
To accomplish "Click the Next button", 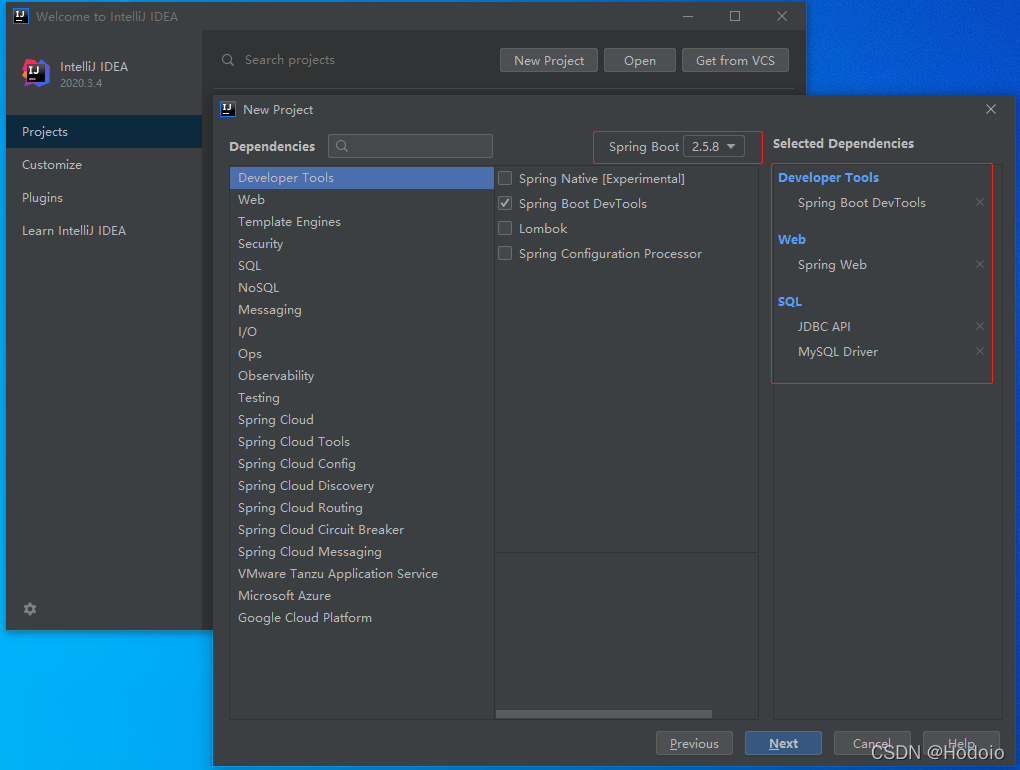I will (x=783, y=743).
